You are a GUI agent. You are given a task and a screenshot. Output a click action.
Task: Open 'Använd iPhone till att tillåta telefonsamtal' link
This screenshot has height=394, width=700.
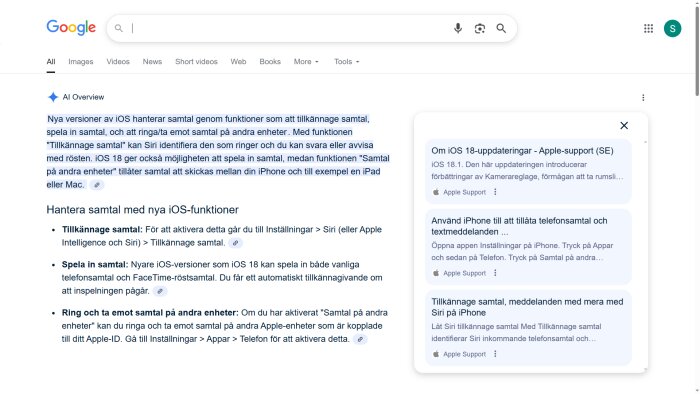pos(519,226)
